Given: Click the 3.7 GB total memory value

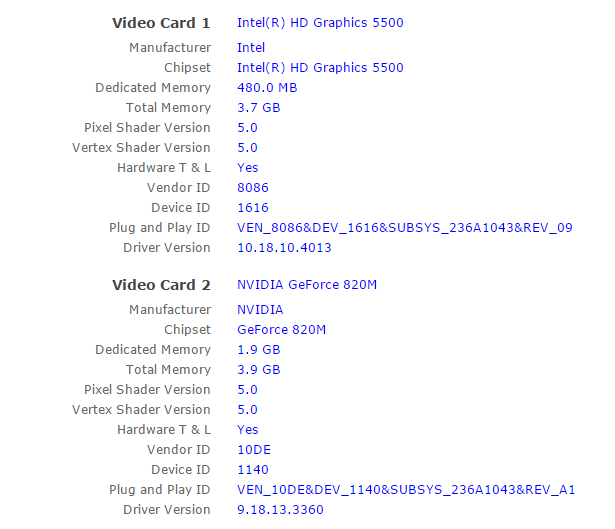Looking at the screenshot, I should click(259, 107).
